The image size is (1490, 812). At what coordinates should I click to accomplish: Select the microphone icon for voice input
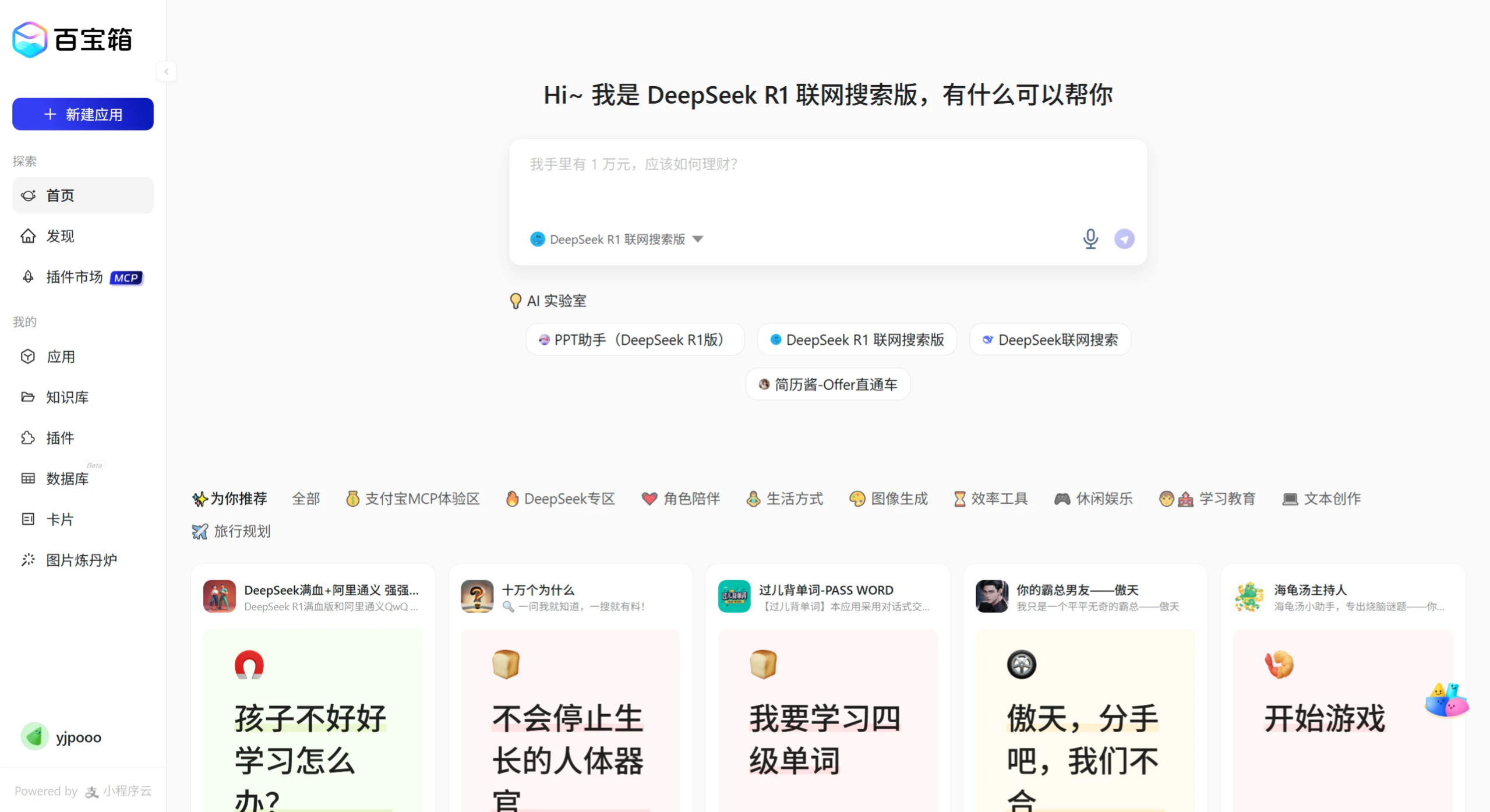[1090, 239]
